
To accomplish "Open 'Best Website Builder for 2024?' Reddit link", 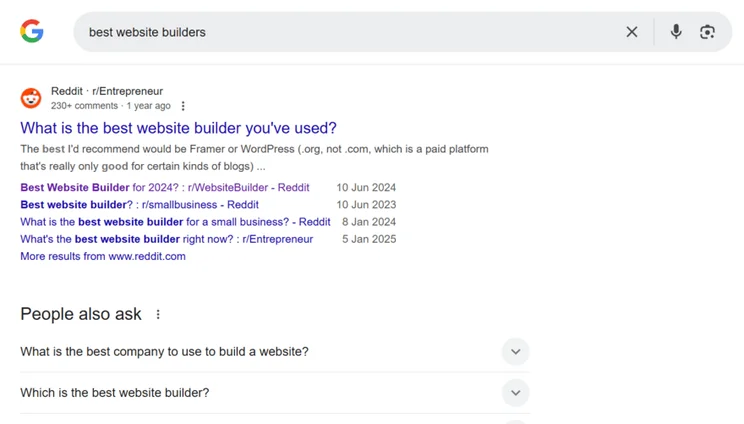I will (x=165, y=187).
